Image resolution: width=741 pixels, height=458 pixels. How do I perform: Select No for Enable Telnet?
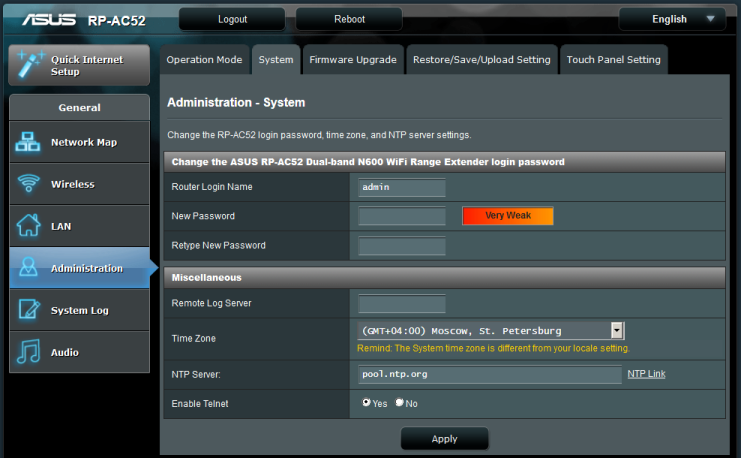[x=400, y=402]
